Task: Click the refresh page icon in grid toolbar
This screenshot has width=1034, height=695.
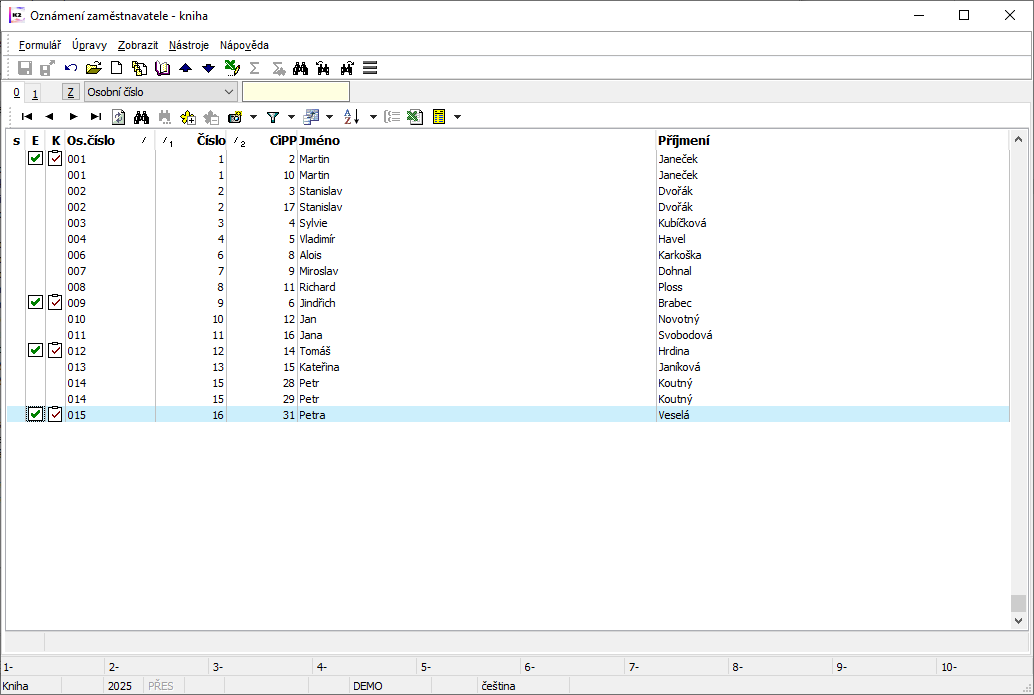Action: [119, 117]
